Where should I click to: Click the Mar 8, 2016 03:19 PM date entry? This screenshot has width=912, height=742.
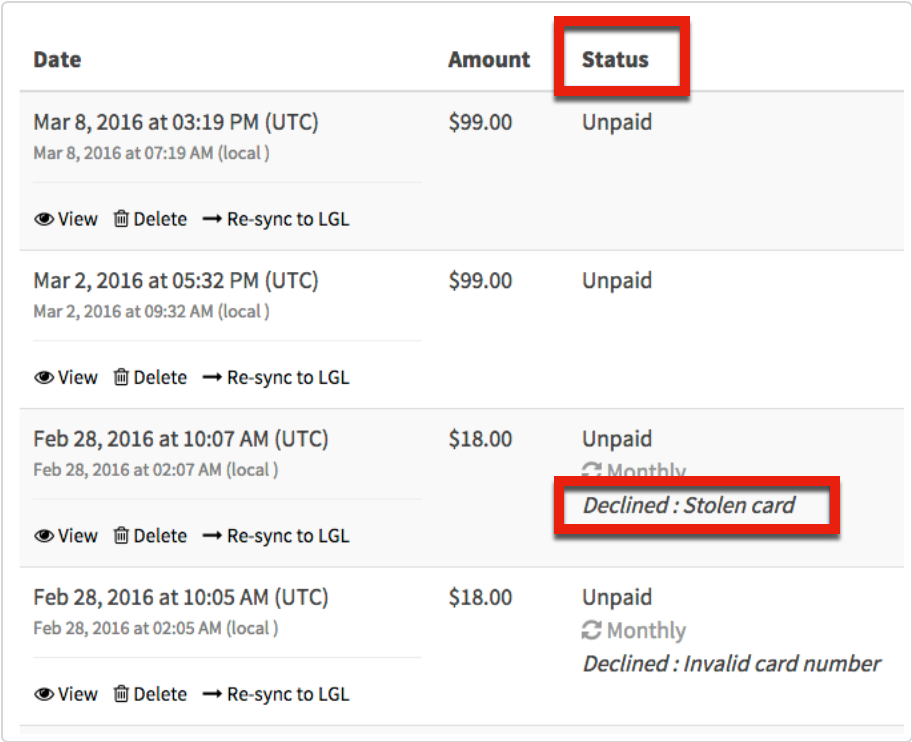176,122
